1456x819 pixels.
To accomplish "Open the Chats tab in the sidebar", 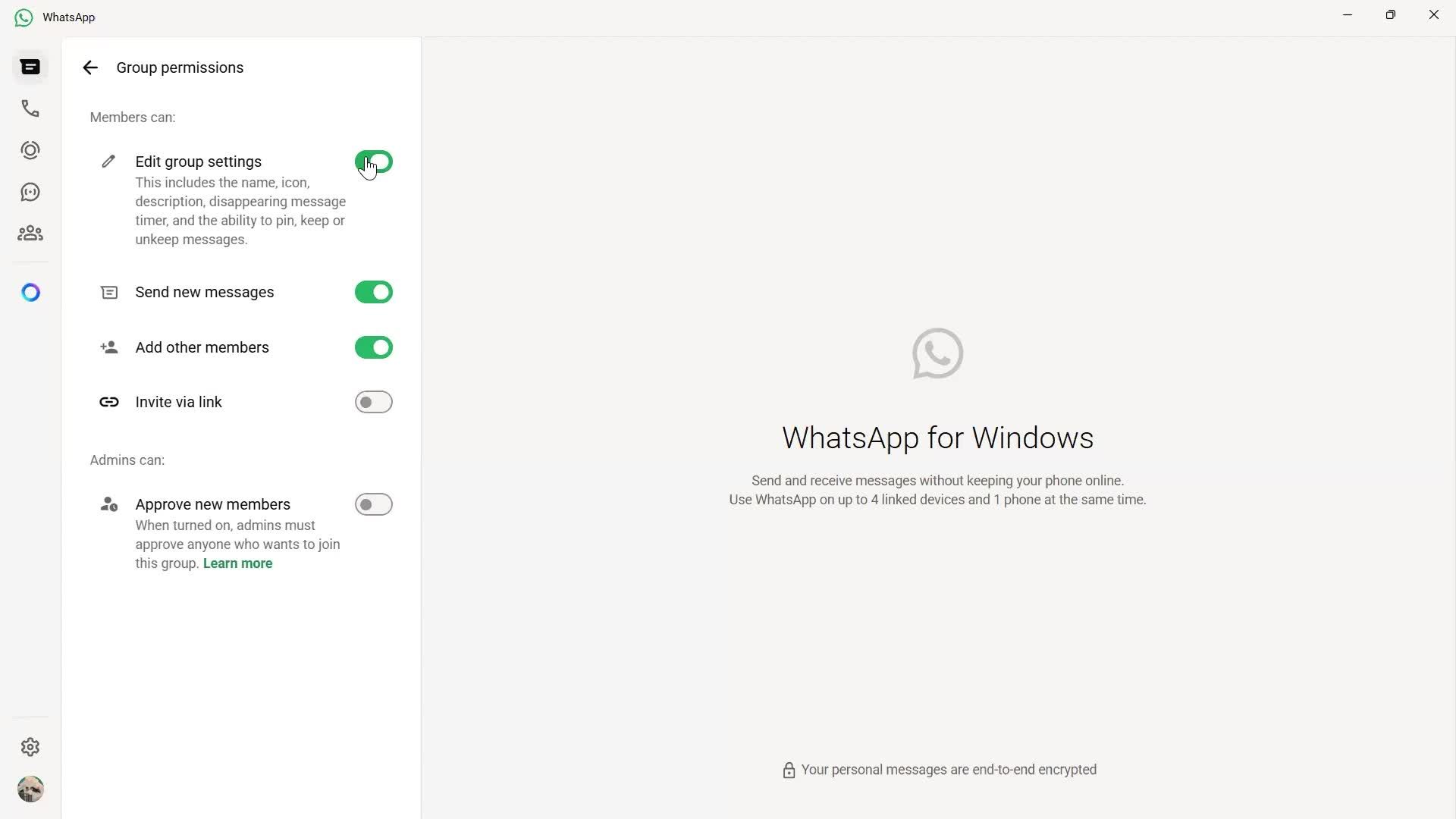I will [30, 67].
